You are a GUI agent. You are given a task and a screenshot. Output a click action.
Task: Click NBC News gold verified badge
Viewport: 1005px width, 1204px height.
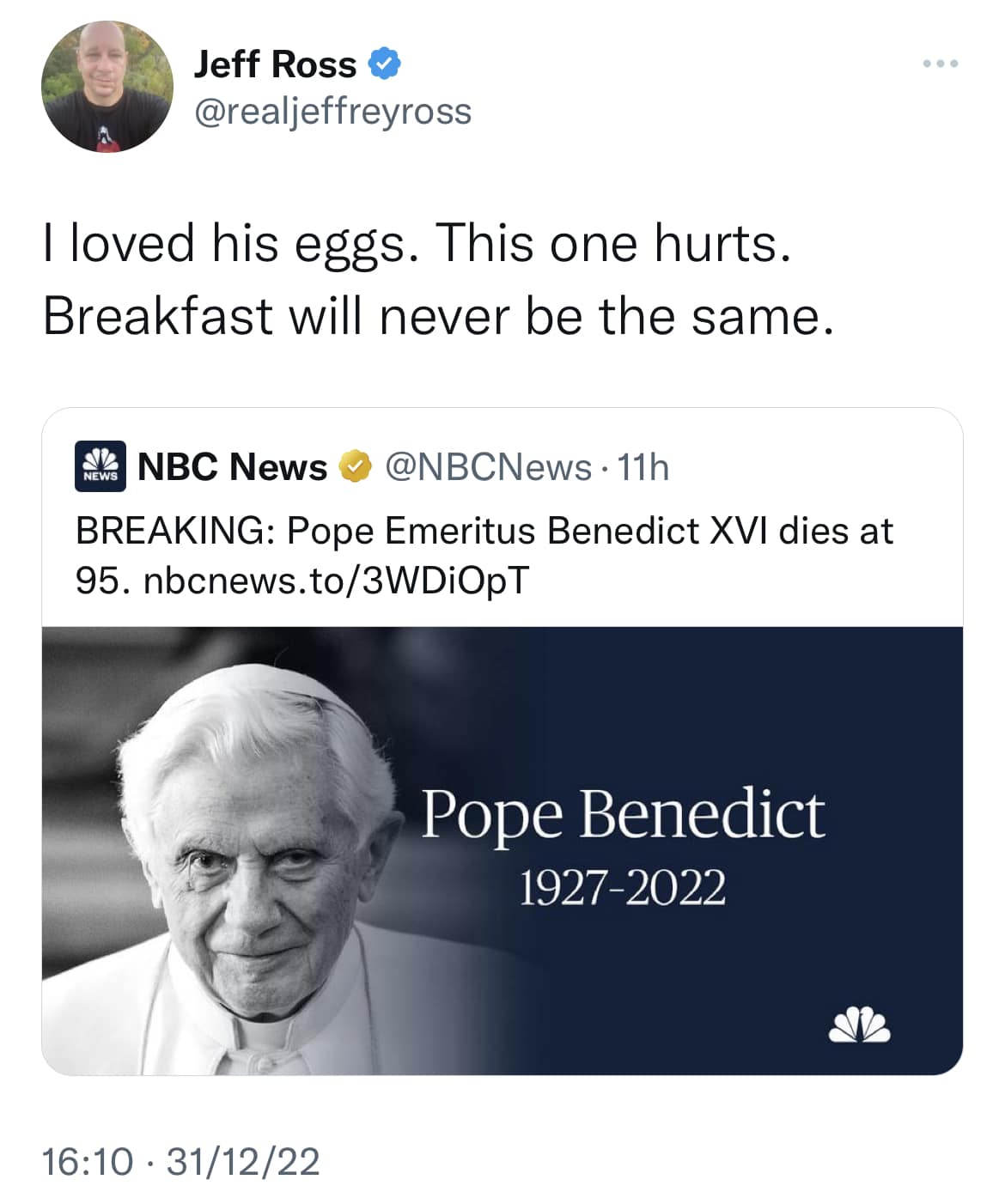tap(356, 467)
